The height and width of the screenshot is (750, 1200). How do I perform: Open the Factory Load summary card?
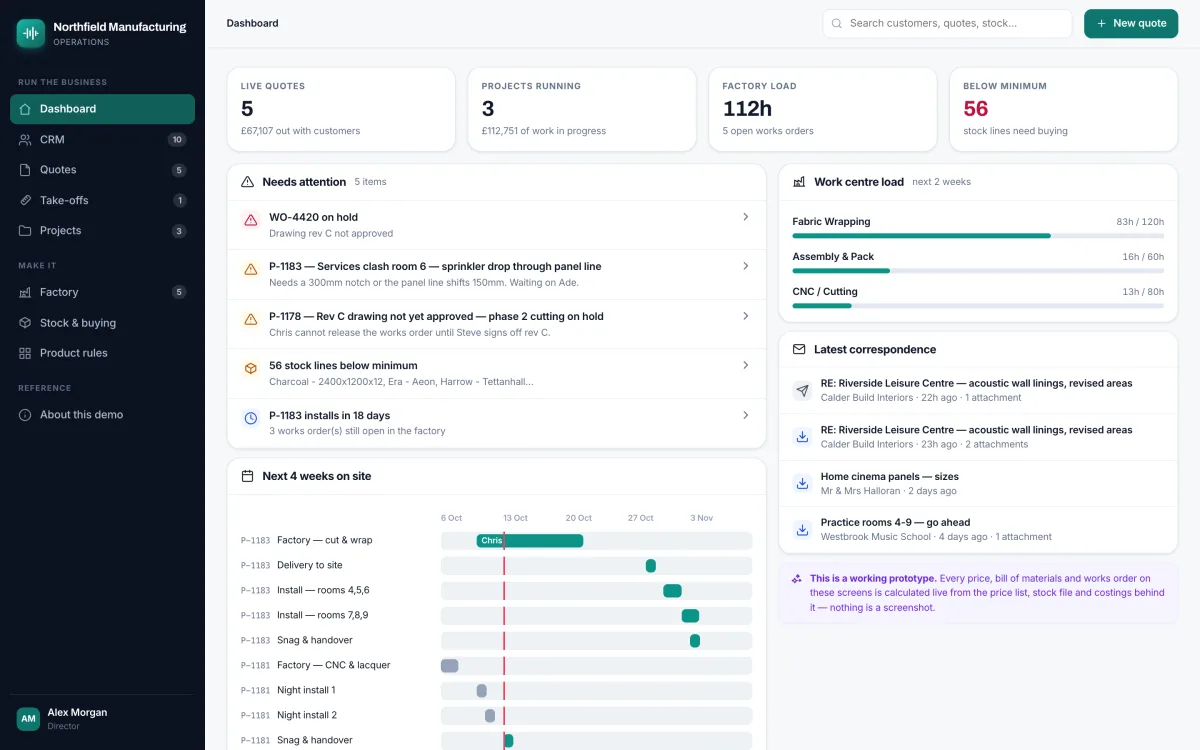coord(823,110)
